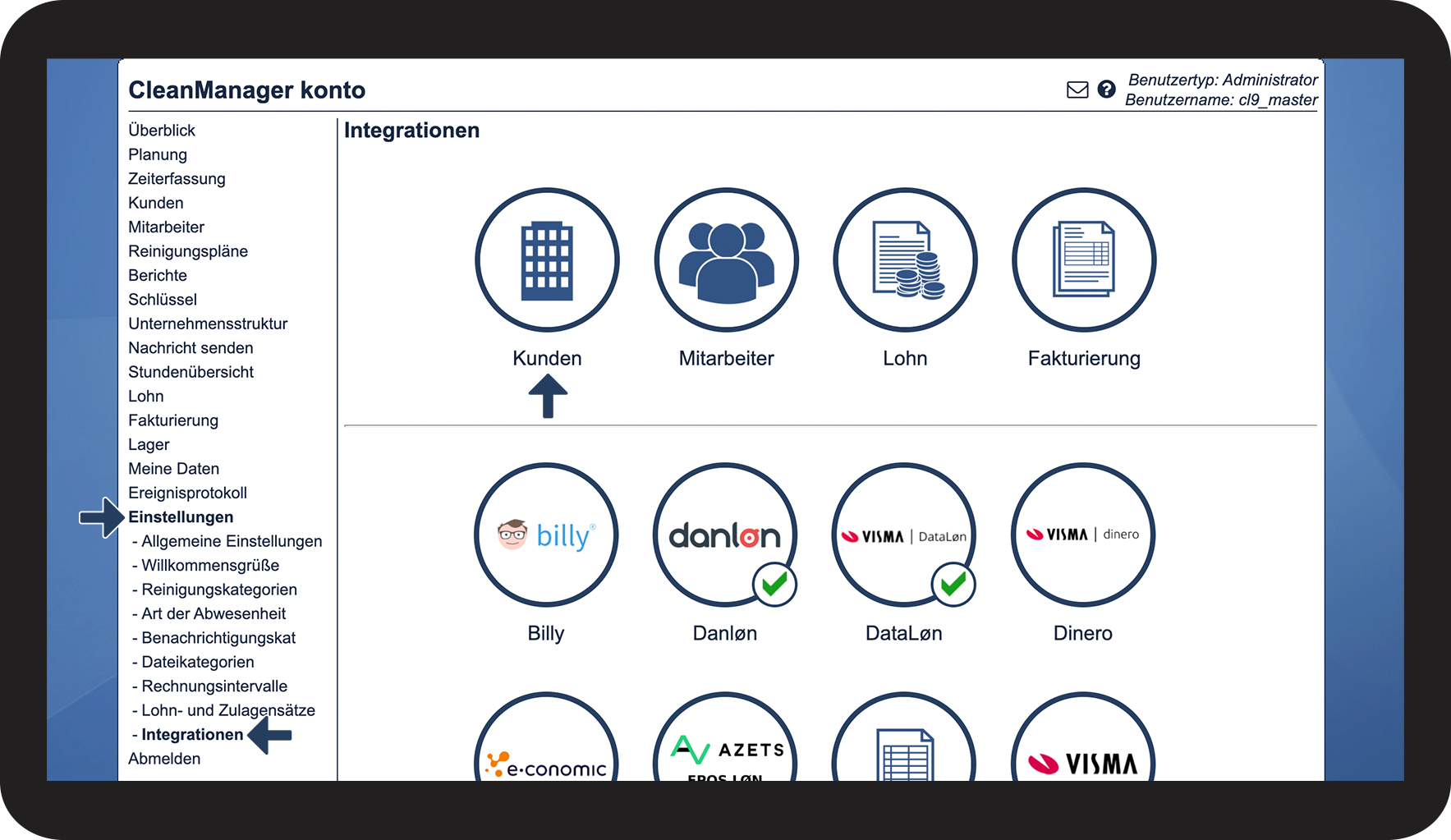The width and height of the screenshot is (1451, 840).
Task: Go to Überblick in the sidebar
Action: [x=162, y=131]
